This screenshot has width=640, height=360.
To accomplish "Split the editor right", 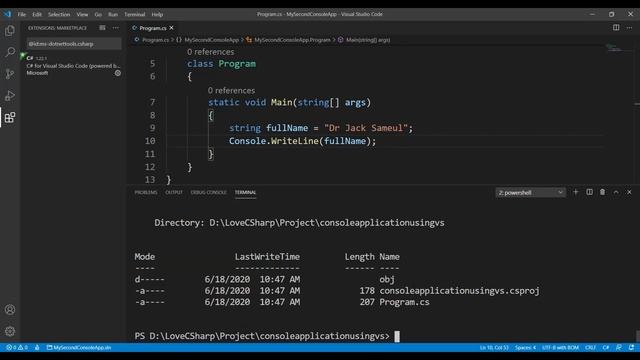I will [616, 28].
